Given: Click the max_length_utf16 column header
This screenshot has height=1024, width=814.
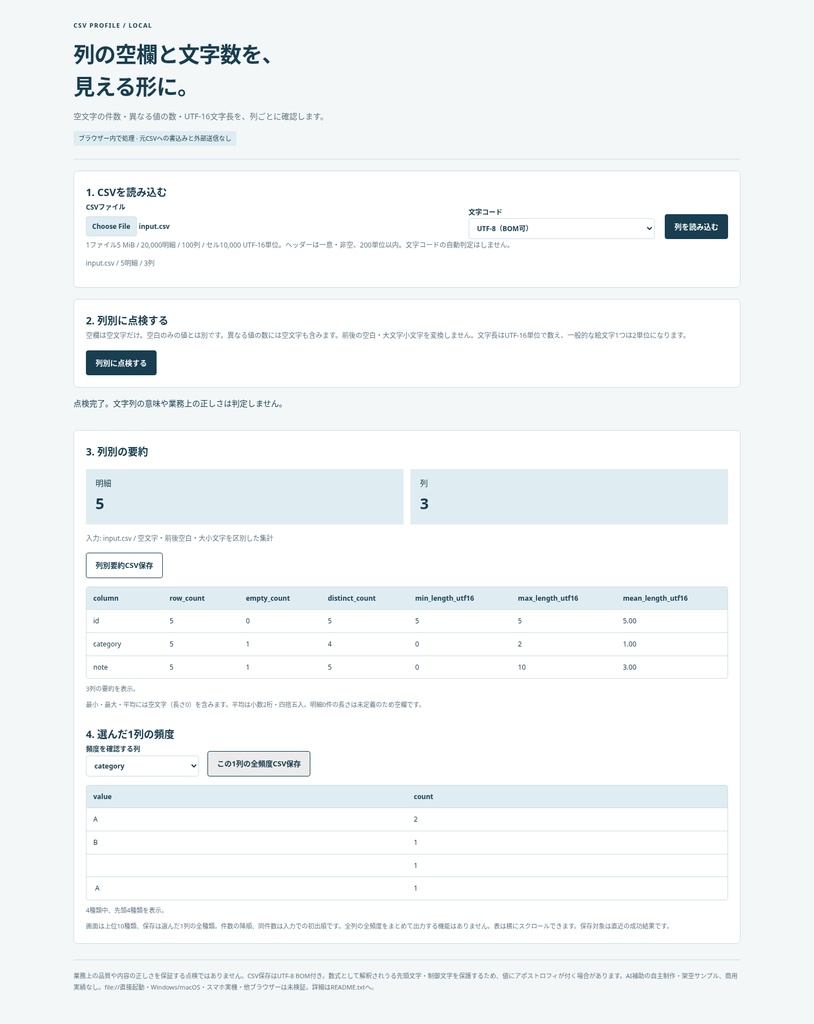Looking at the screenshot, I should click(x=548, y=598).
